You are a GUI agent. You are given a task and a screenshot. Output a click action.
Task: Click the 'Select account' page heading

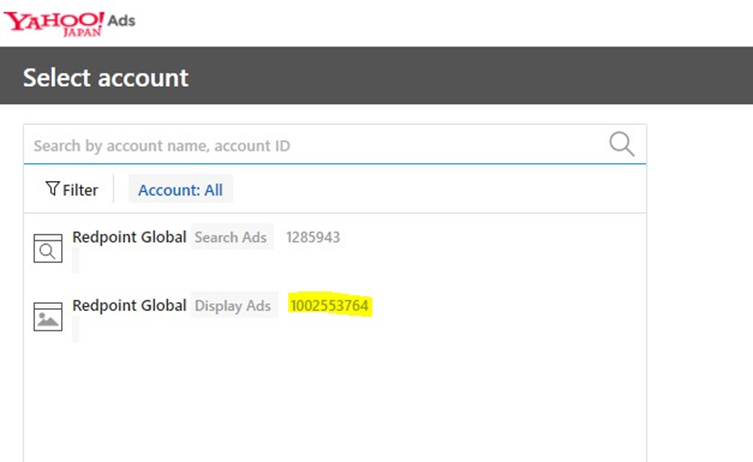tap(105, 77)
